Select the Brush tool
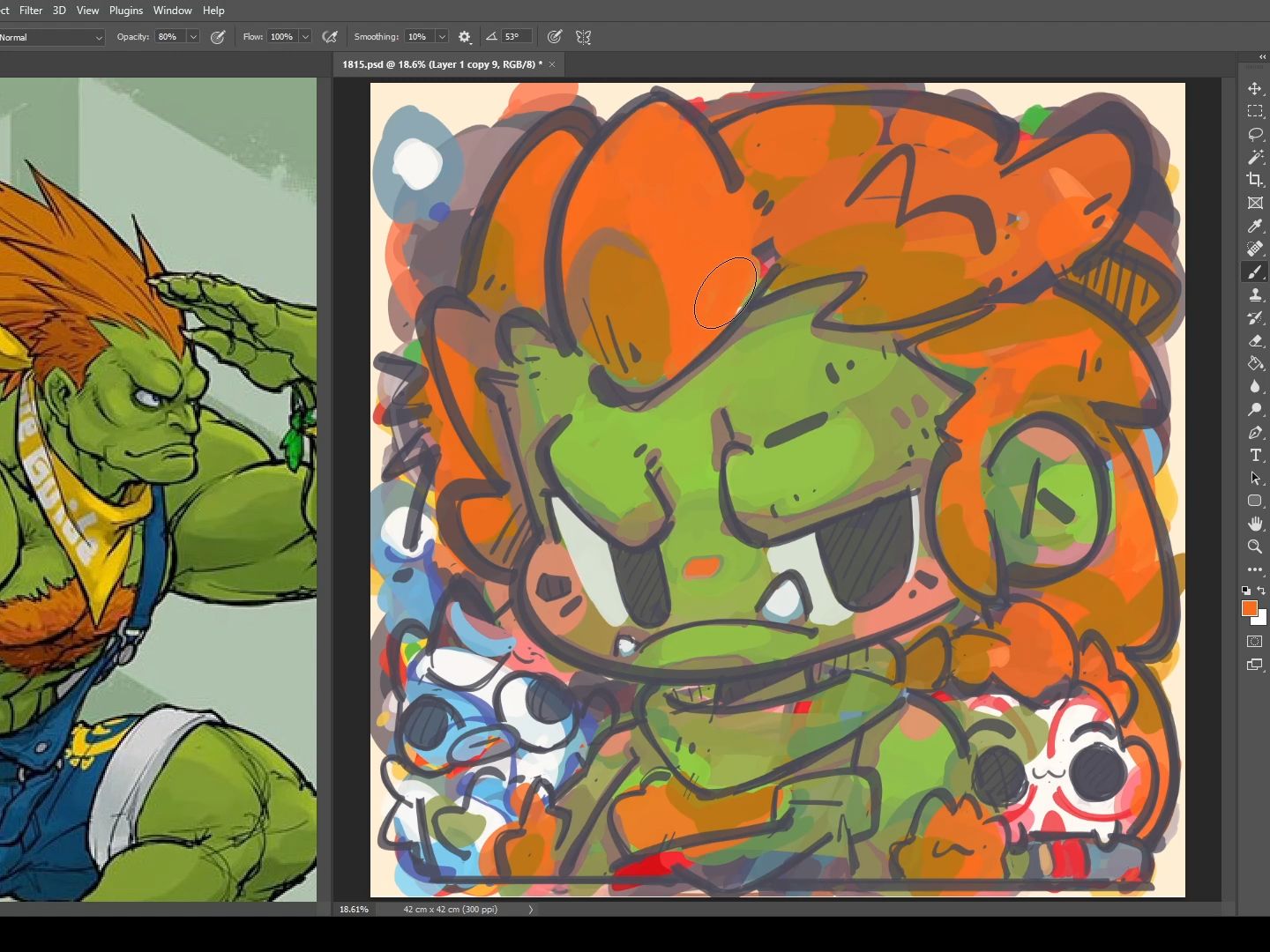 [x=1255, y=271]
